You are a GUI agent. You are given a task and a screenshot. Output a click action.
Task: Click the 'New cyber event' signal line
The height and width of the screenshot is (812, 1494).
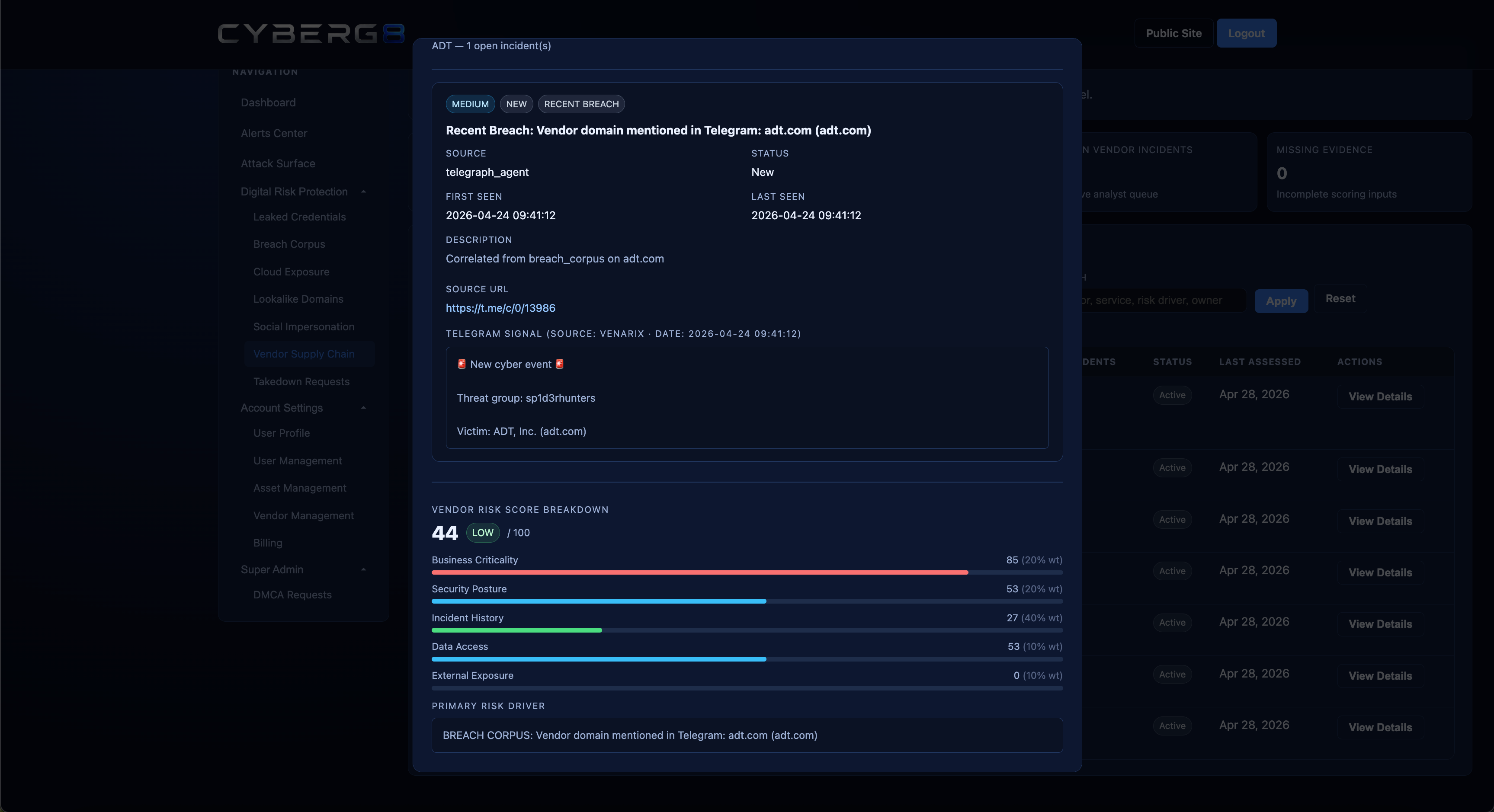click(x=510, y=364)
